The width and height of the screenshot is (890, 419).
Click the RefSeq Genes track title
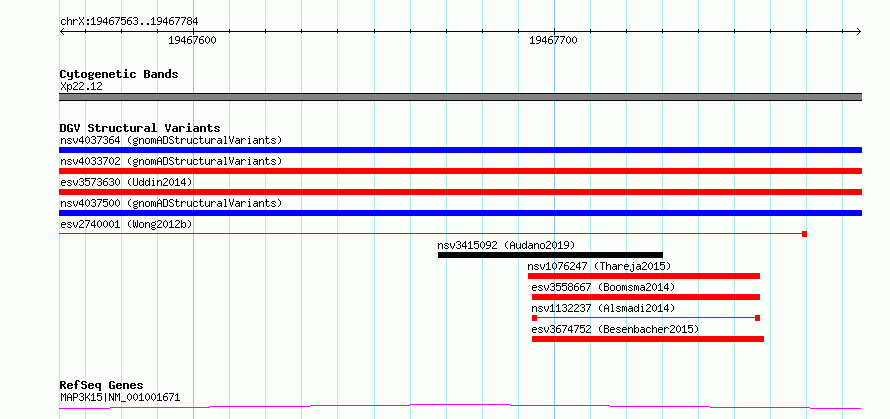pos(101,386)
